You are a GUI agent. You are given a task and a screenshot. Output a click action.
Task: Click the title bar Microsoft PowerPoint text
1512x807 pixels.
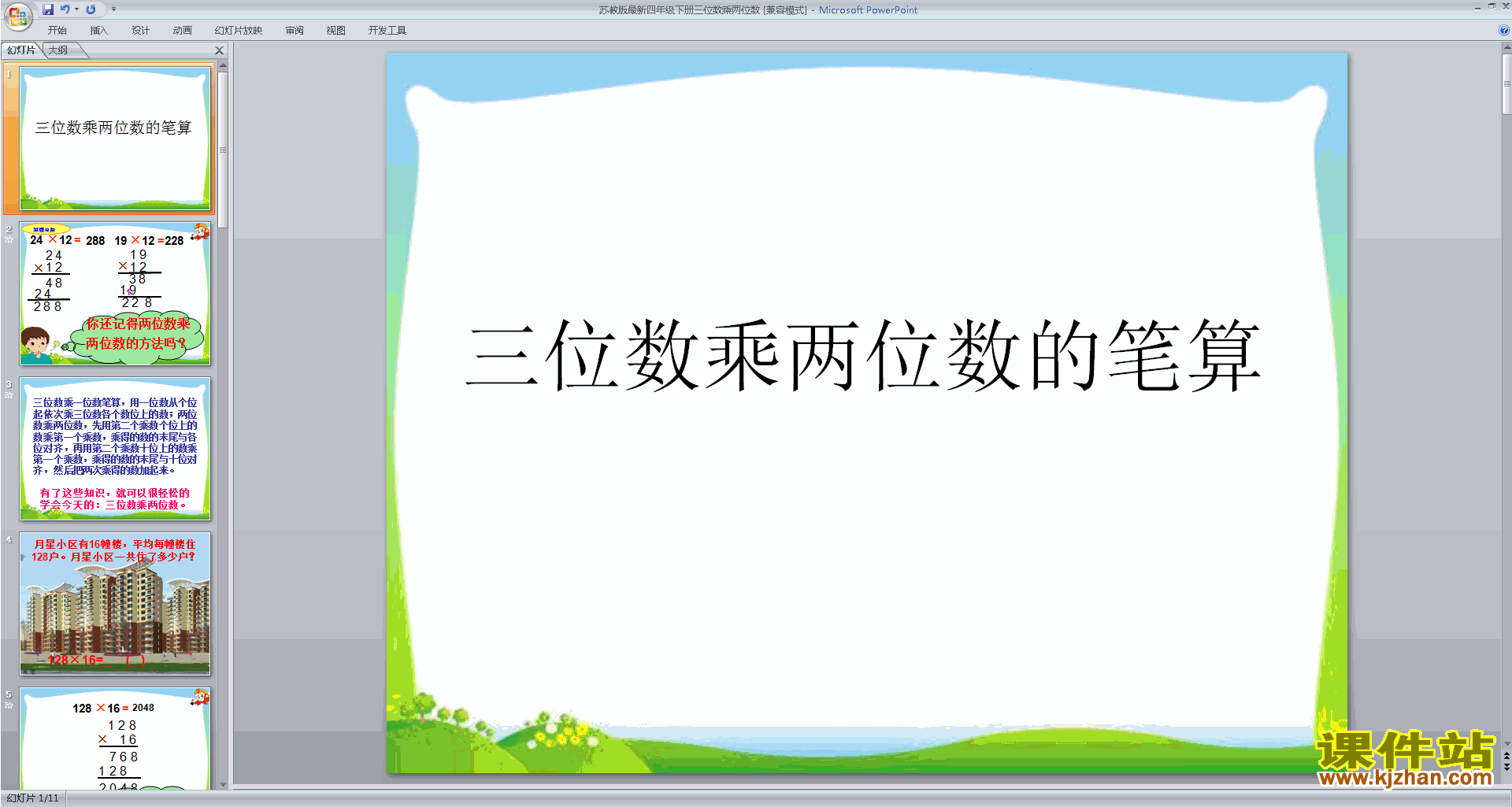pyautogui.click(x=868, y=9)
